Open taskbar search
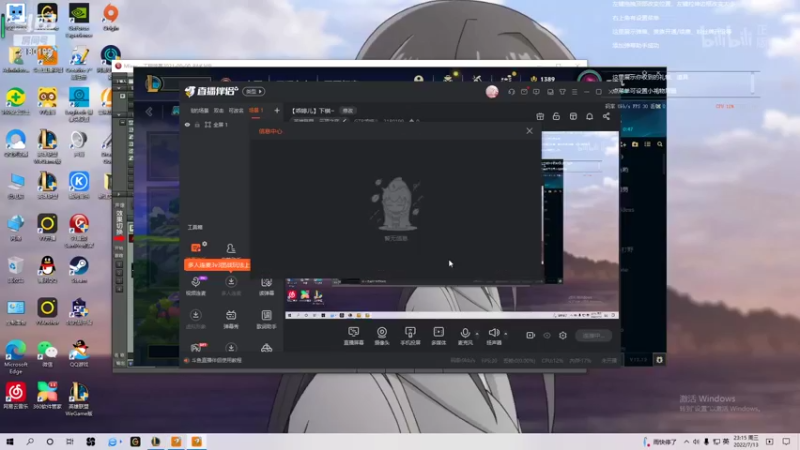Screen dimensions: 800x450 30,442
